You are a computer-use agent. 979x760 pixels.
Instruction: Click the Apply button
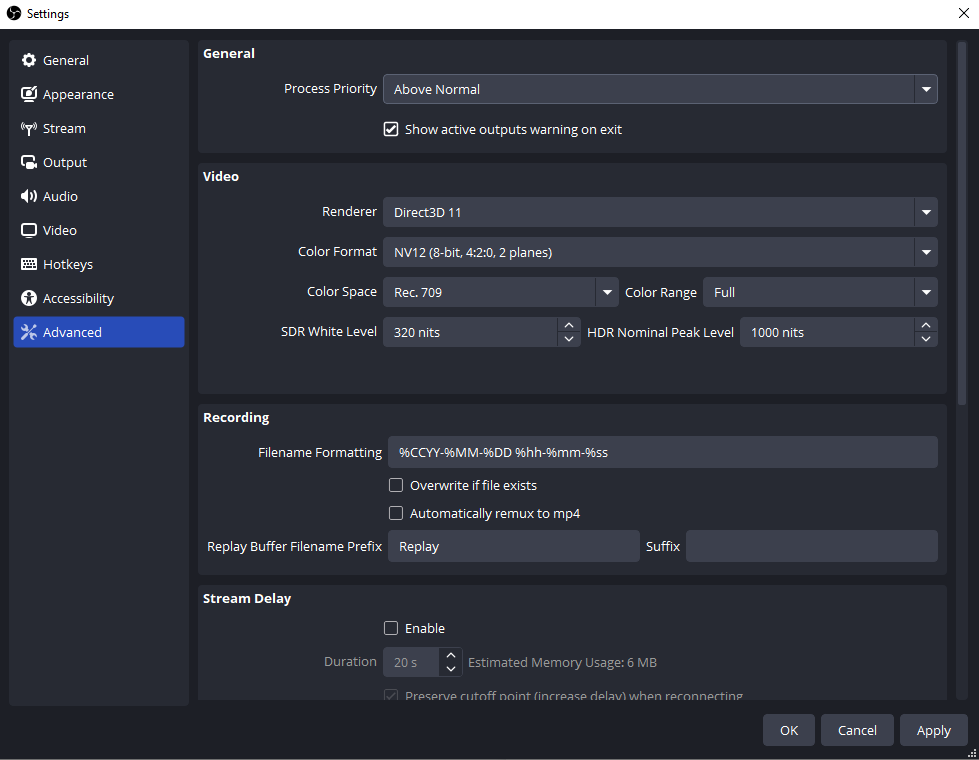933,730
